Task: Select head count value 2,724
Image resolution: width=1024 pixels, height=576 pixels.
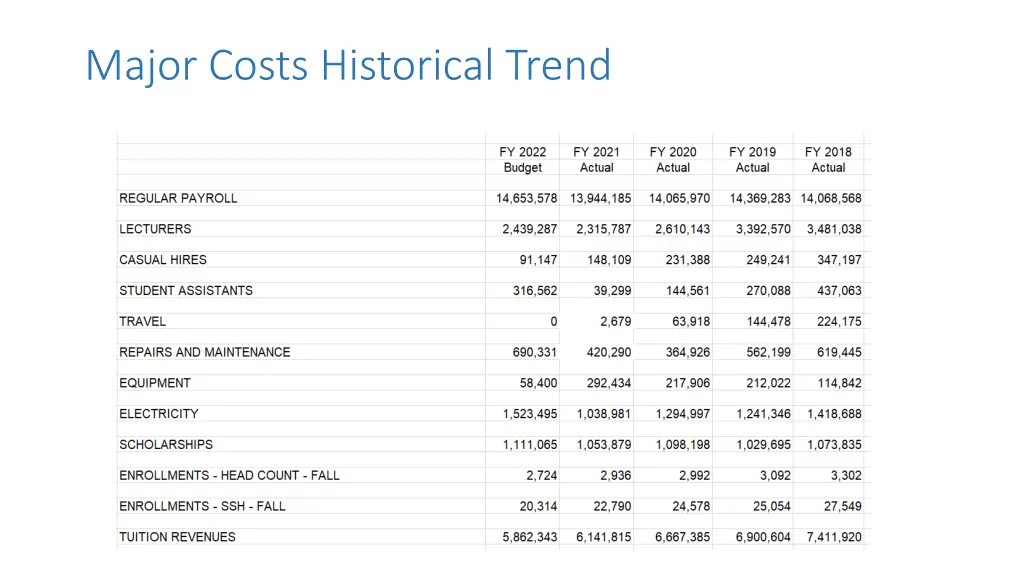Action: coord(542,475)
